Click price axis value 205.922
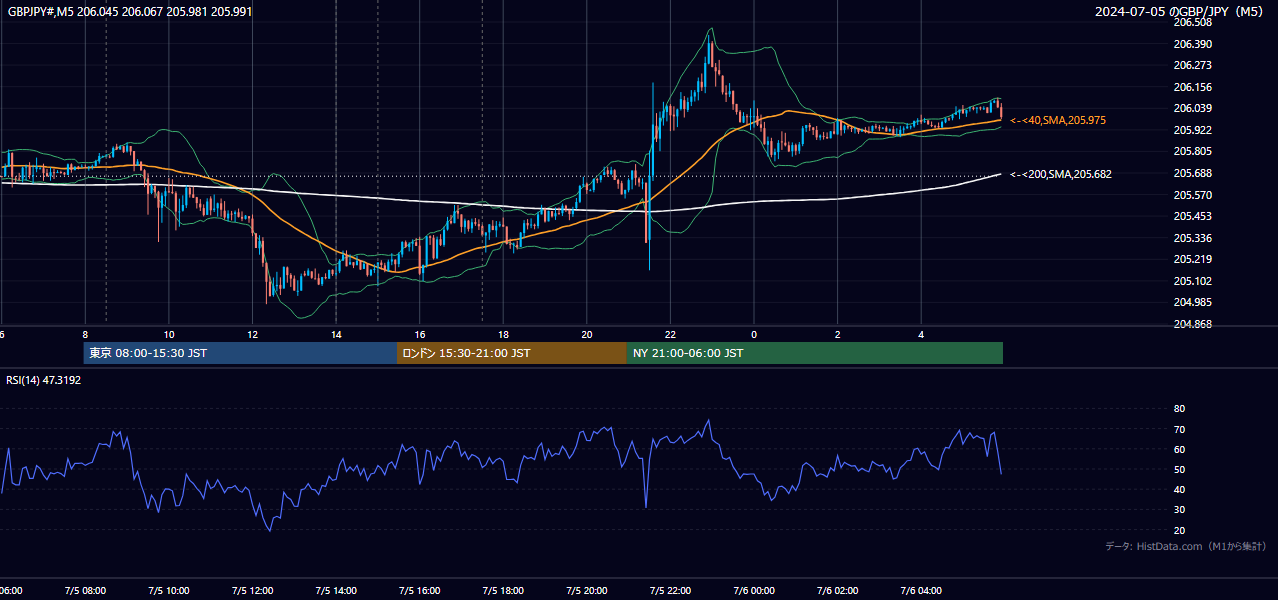Viewport: 1278px width, 600px height. [x=1192, y=130]
